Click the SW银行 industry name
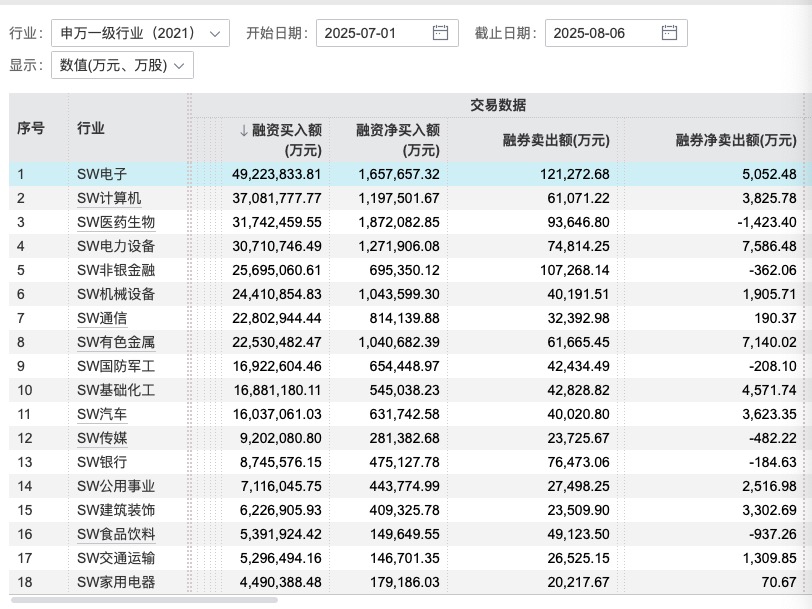 pos(102,463)
